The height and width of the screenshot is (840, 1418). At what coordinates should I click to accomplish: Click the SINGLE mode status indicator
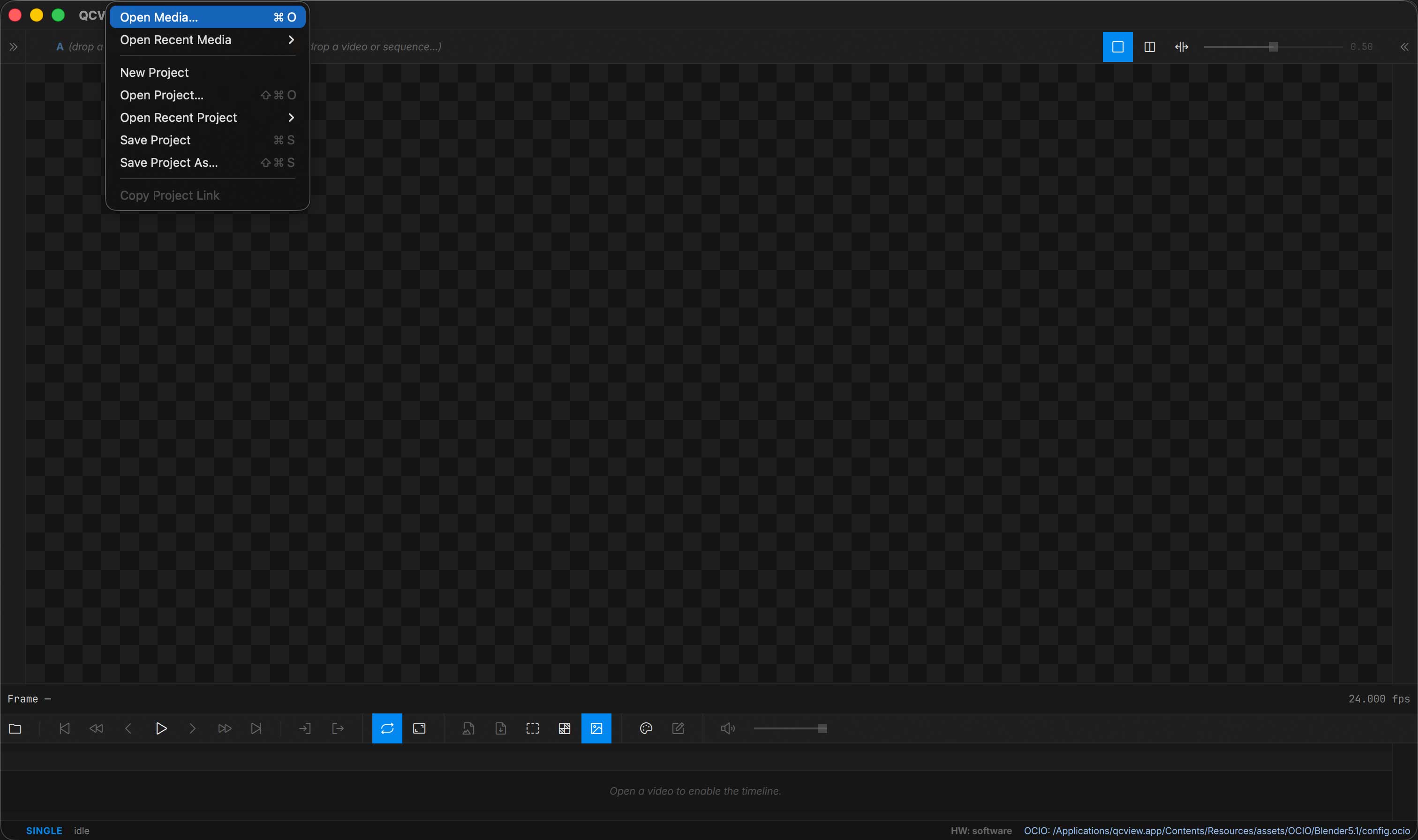(x=44, y=831)
